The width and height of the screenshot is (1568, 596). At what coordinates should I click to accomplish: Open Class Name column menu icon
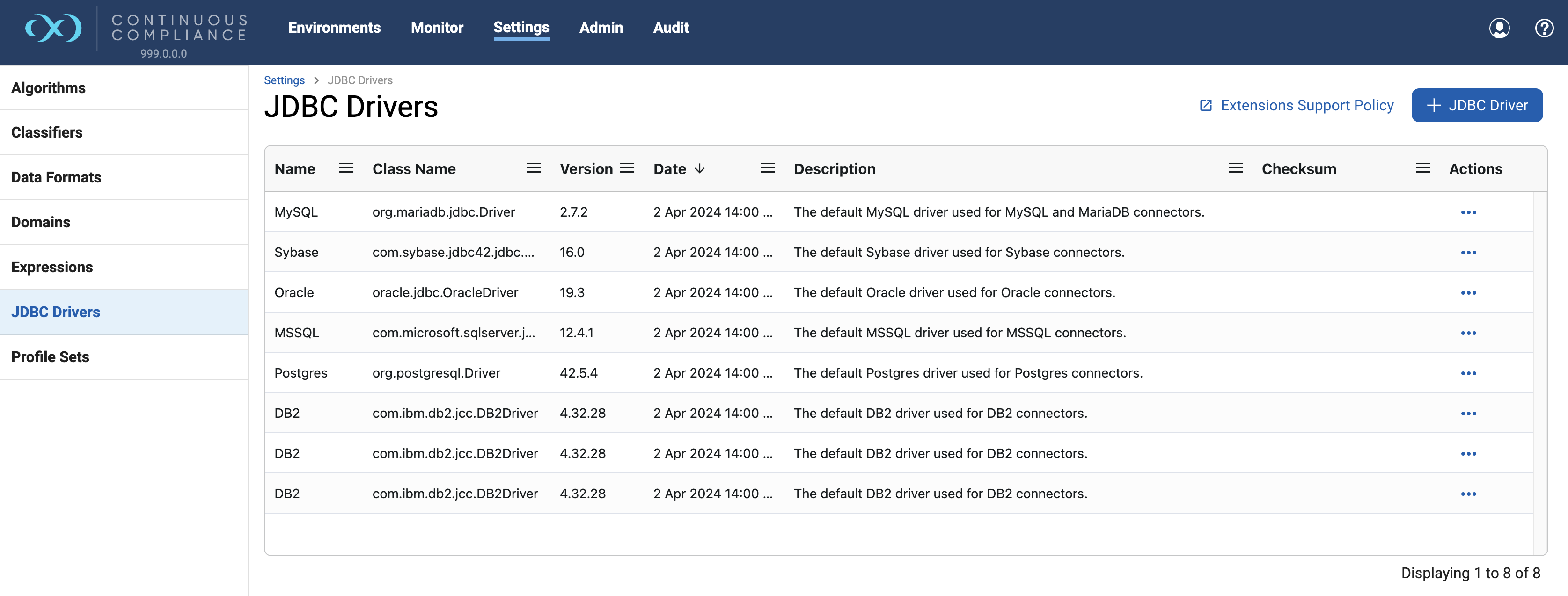pos(533,168)
